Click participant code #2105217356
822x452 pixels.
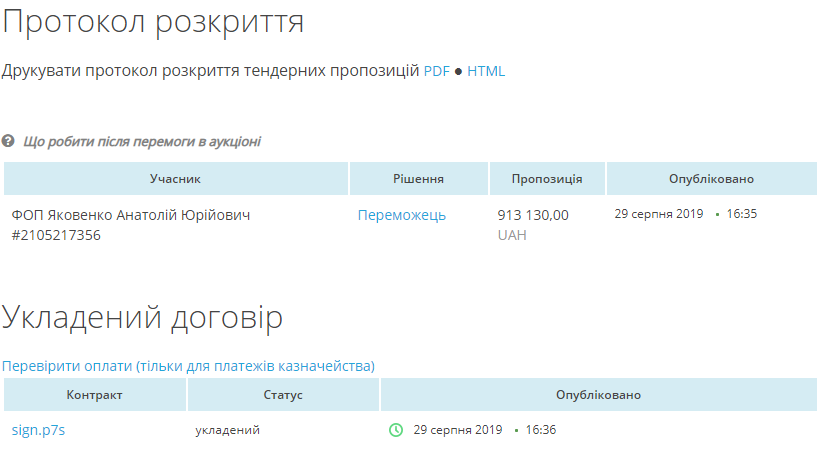56,235
